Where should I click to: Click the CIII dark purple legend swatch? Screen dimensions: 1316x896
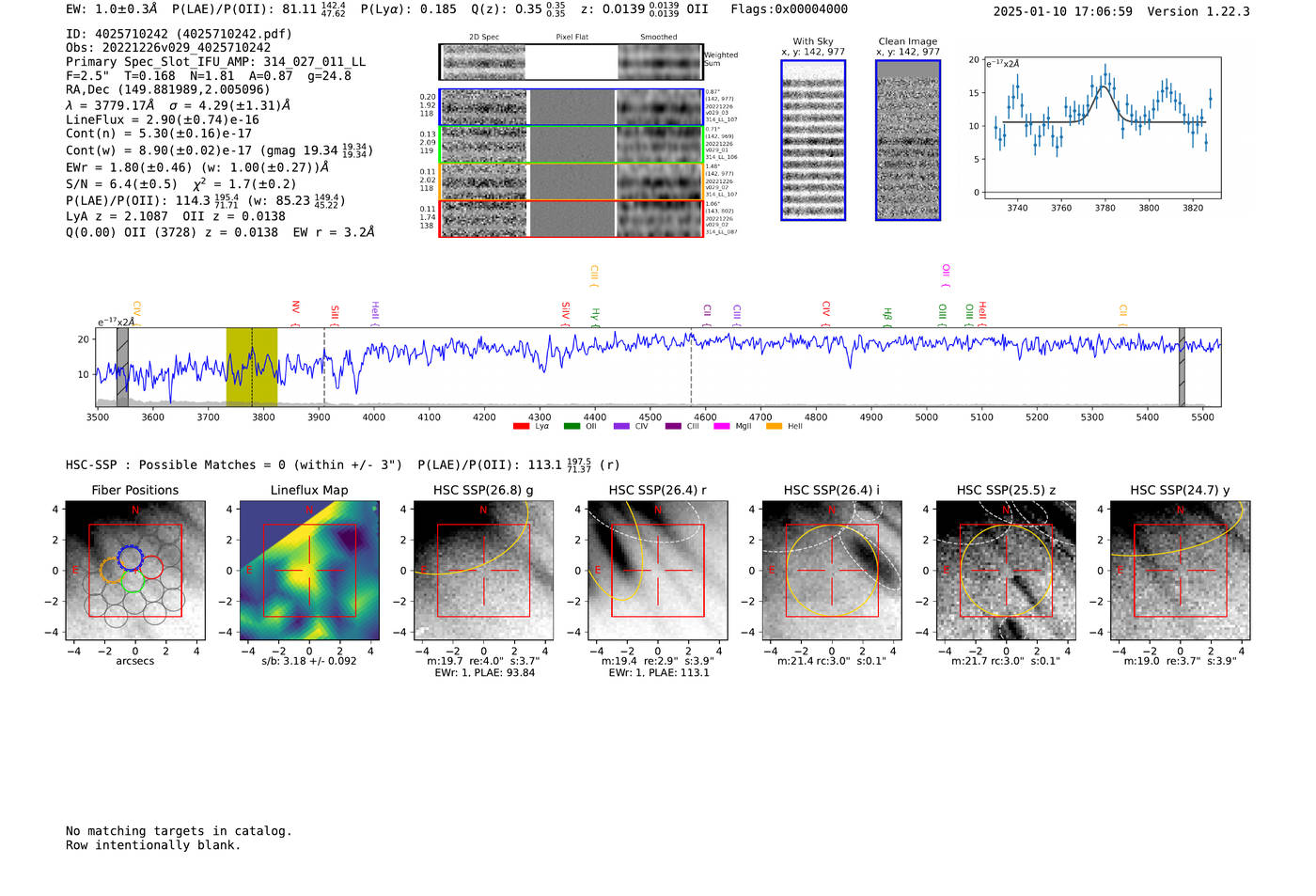tap(673, 427)
